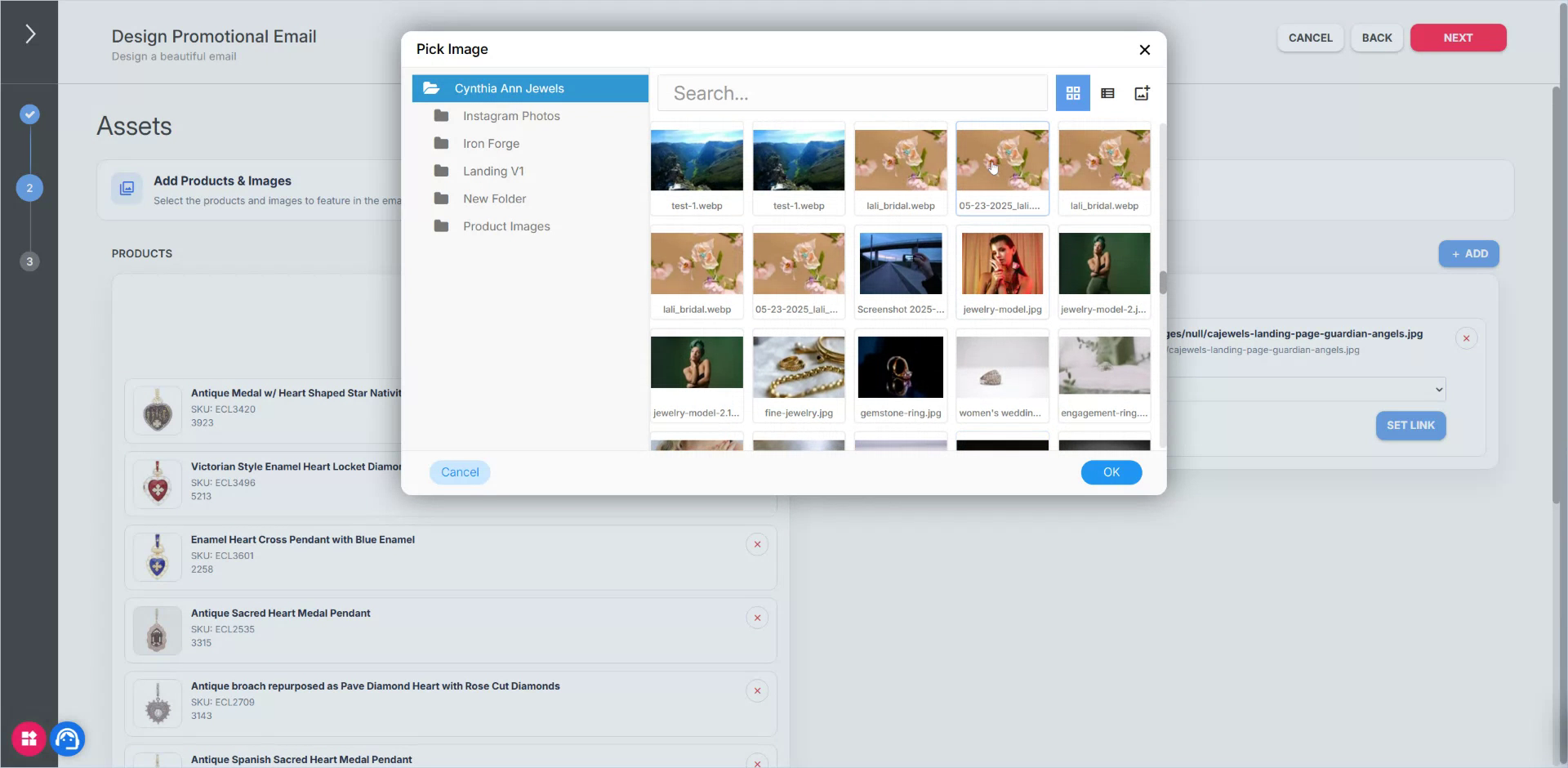Click the top CANCEL button
The image size is (1568, 768).
coord(1310,38)
